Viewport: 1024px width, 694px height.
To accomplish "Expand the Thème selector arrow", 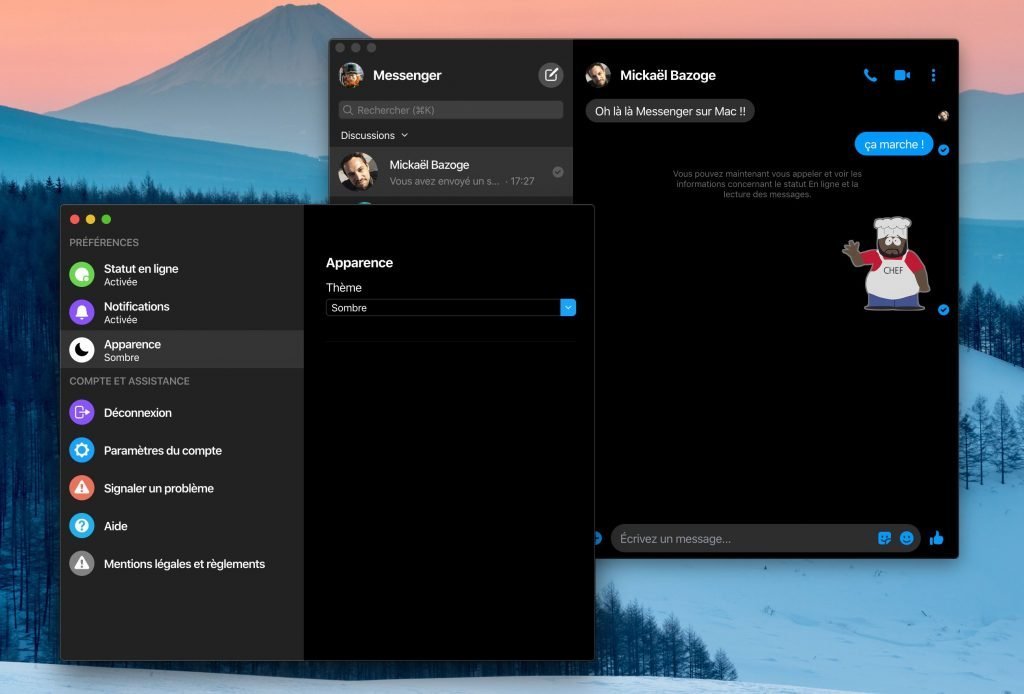I will [x=568, y=307].
